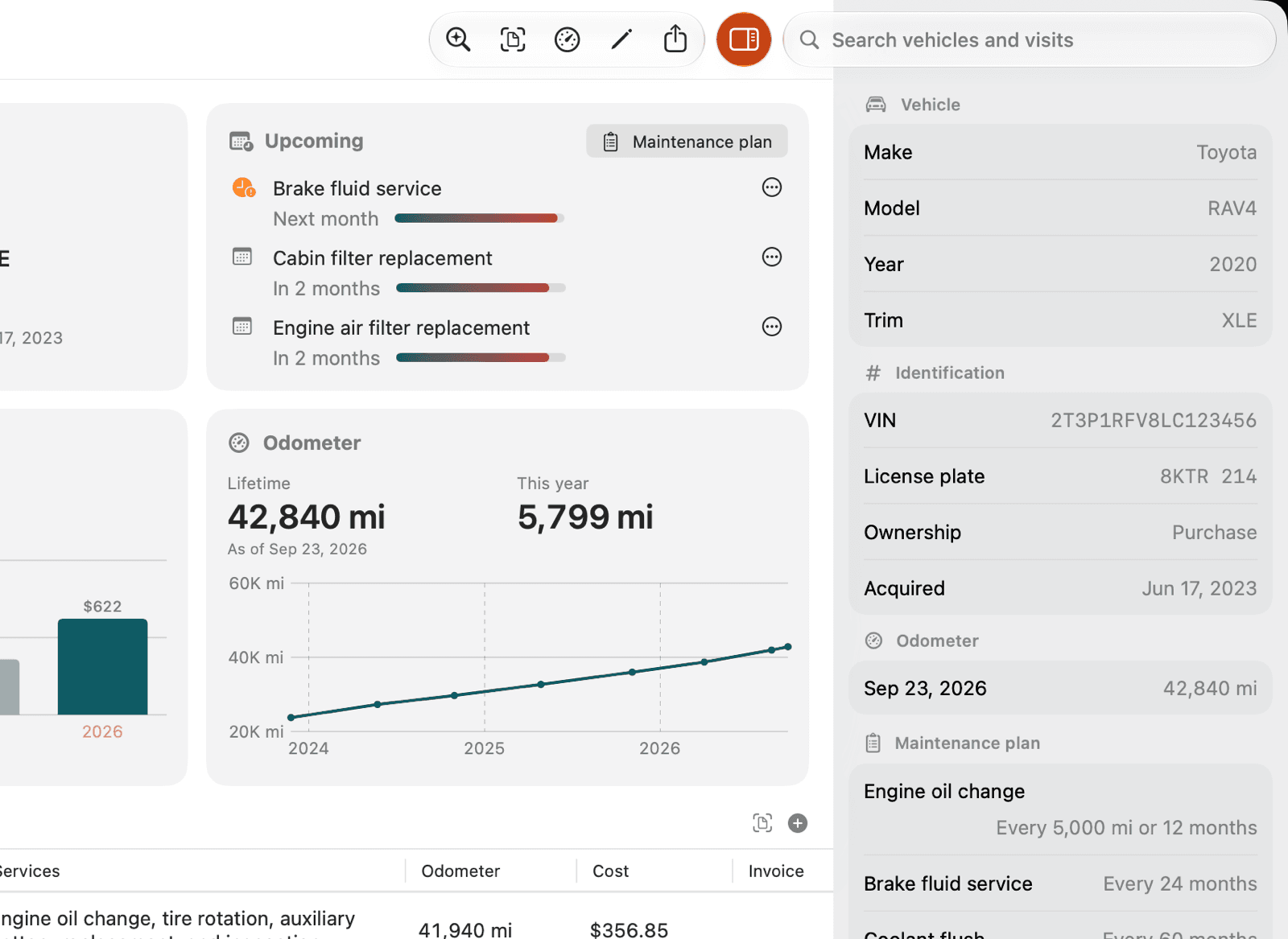Click the 2026 spending bar
The width and height of the screenshot is (1288, 939).
[102, 666]
